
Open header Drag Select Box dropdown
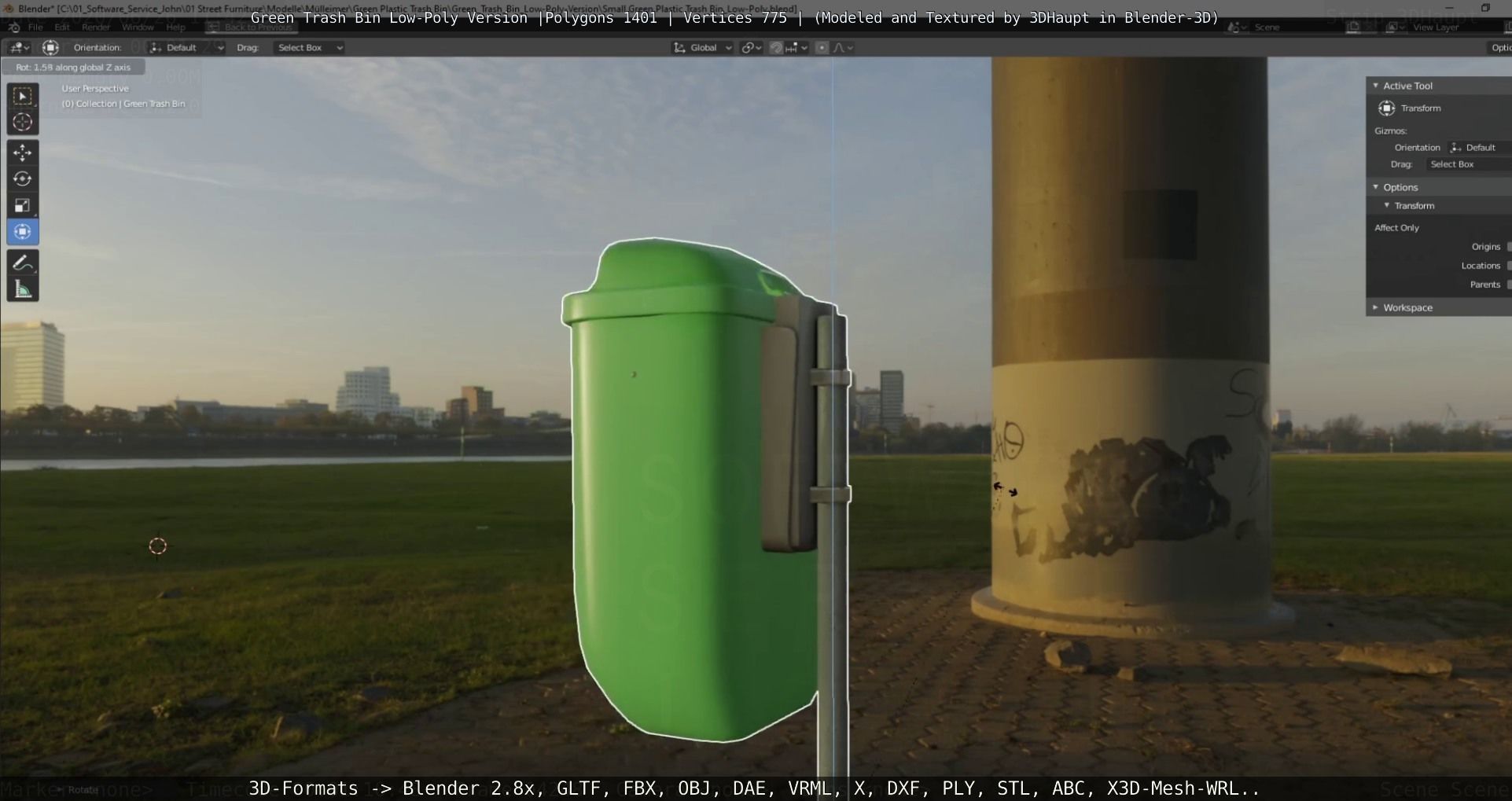pyautogui.click(x=309, y=48)
